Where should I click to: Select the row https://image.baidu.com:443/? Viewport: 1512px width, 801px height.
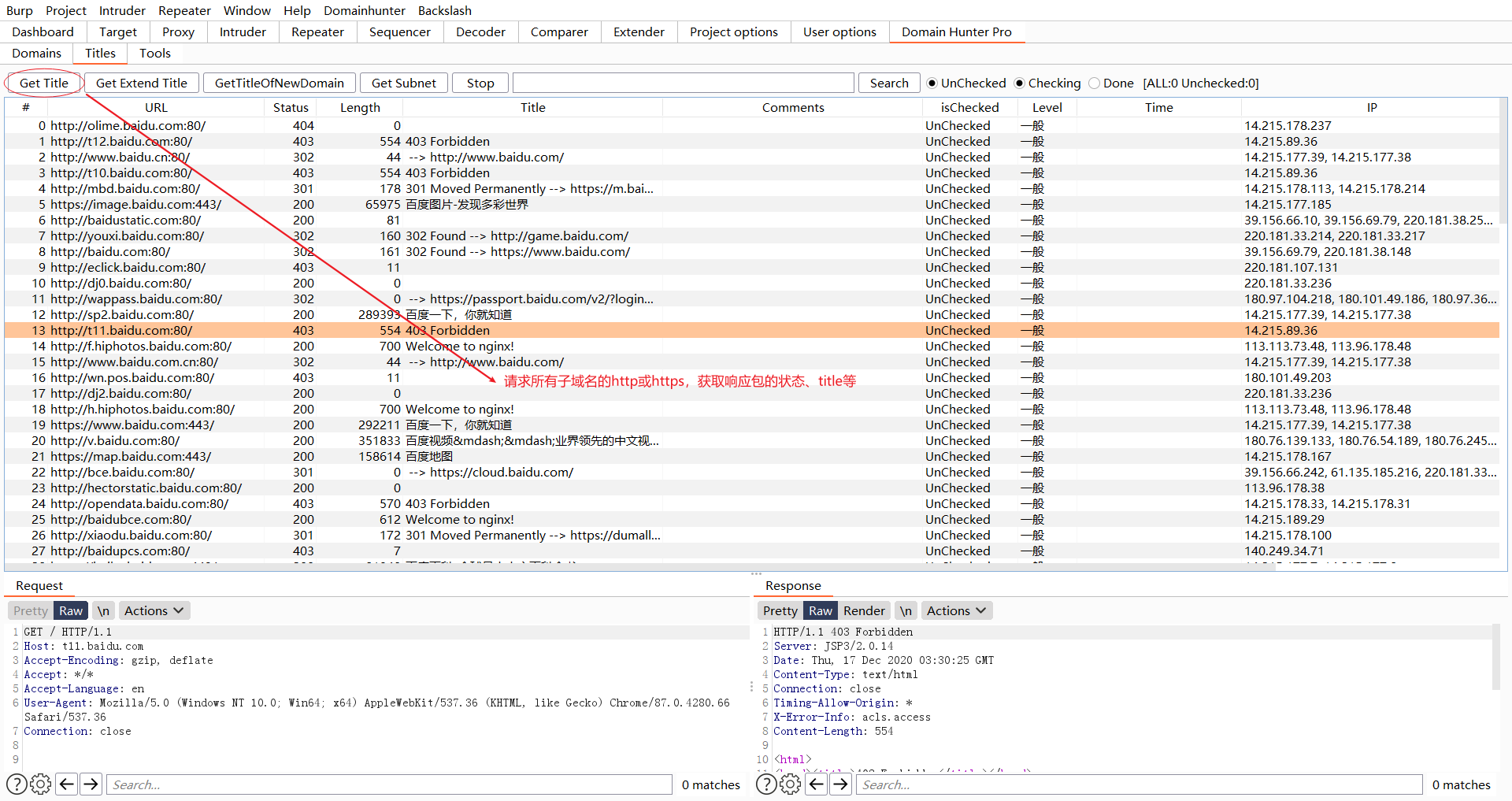tap(752, 204)
